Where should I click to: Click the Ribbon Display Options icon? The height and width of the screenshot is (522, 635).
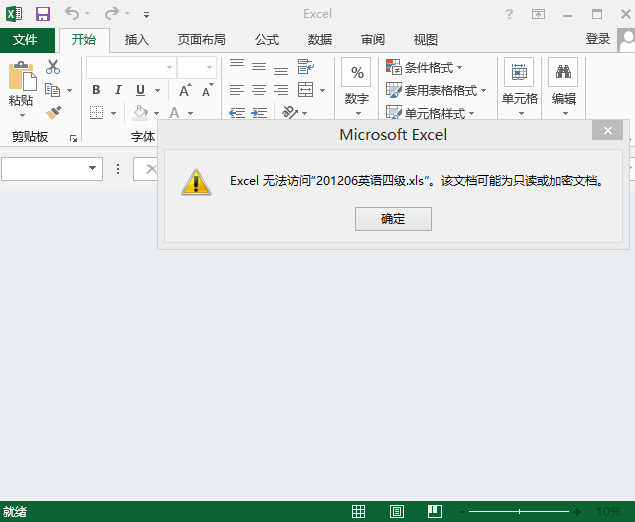538,14
